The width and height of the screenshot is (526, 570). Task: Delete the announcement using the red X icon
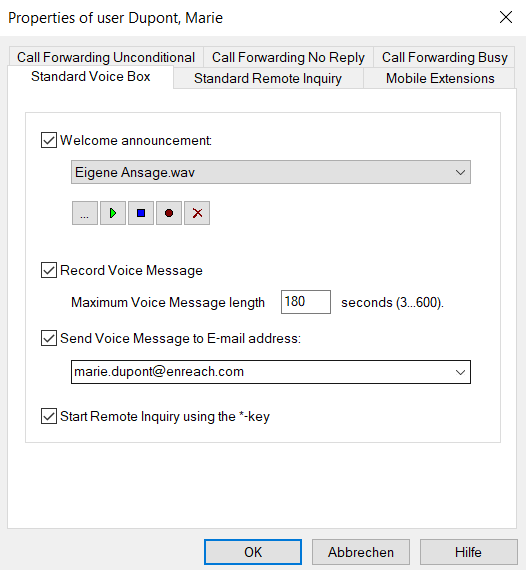(x=197, y=213)
